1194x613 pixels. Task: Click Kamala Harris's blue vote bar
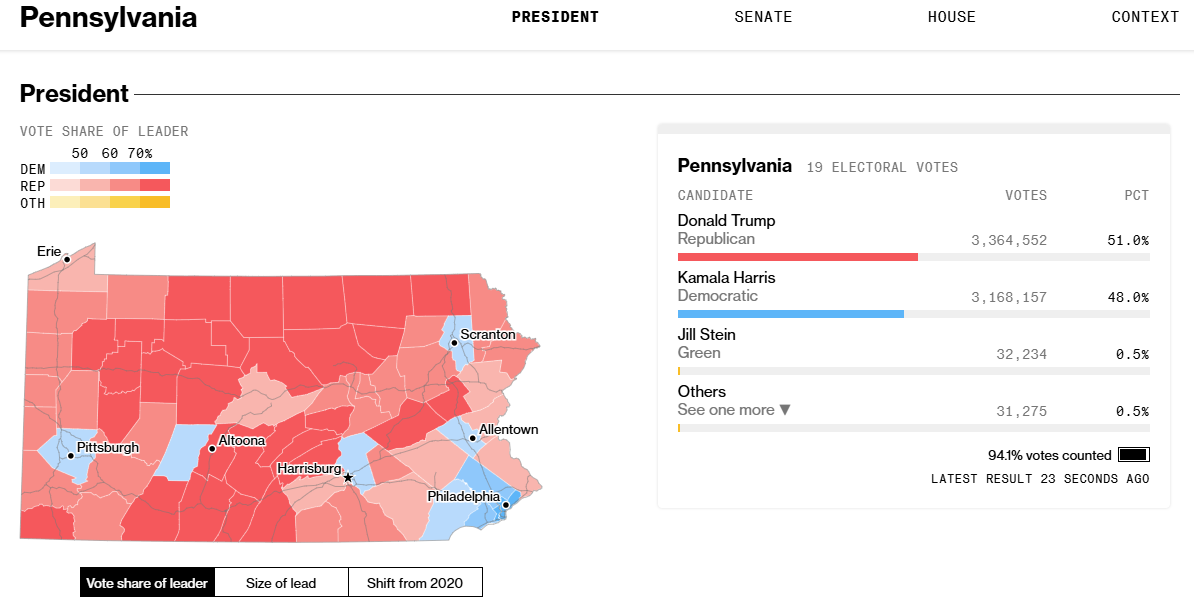(790, 314)
